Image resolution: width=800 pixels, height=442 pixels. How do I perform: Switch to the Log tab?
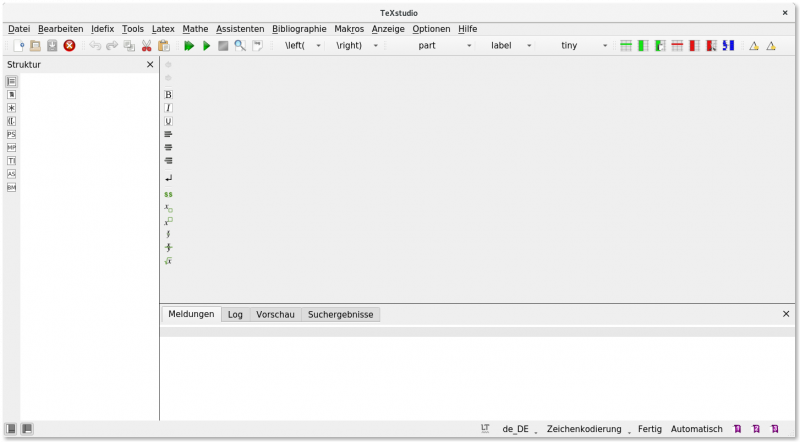tap(235, 315)
